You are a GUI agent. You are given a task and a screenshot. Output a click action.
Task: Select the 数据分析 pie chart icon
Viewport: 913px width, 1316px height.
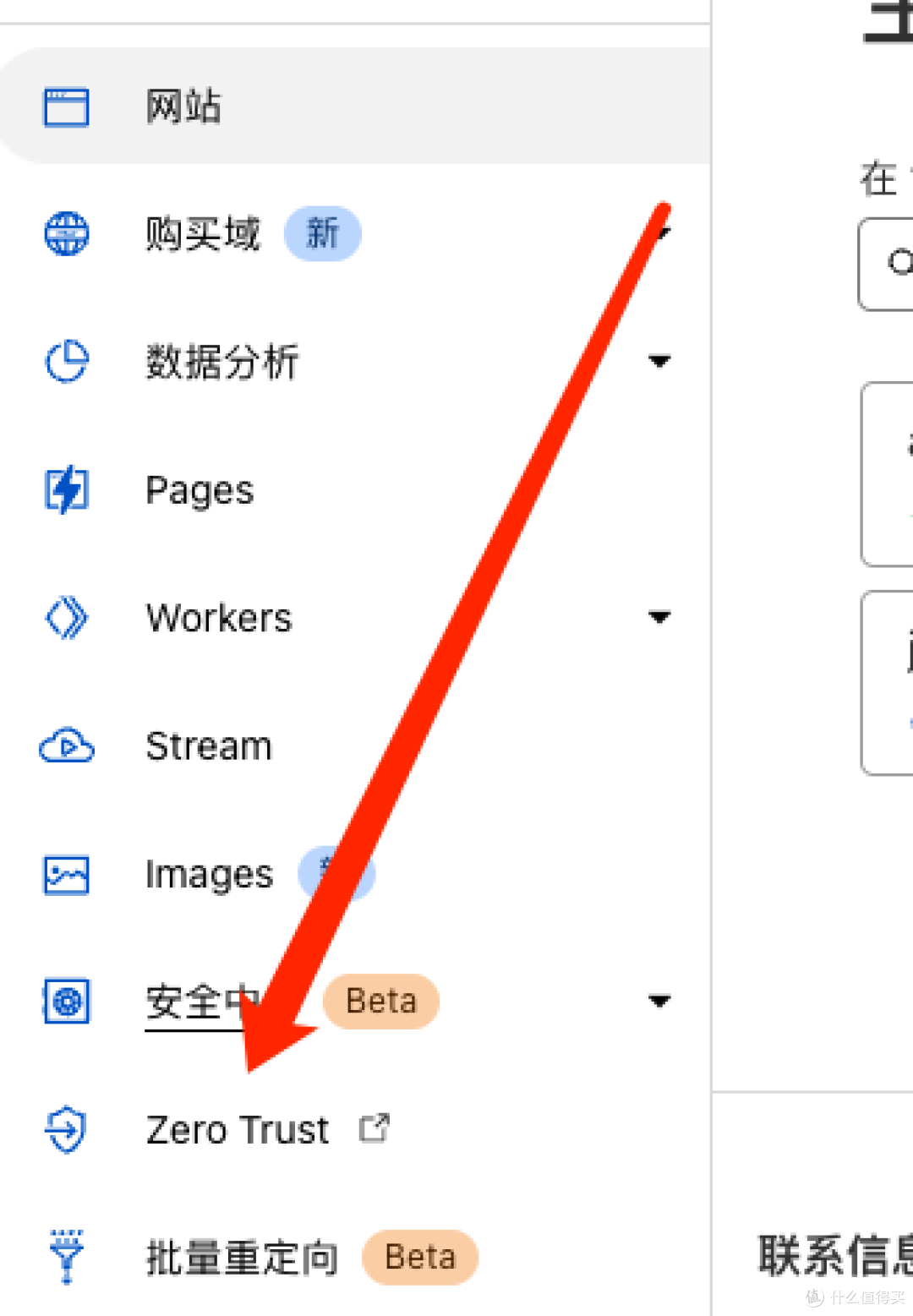tap(66, 362)
